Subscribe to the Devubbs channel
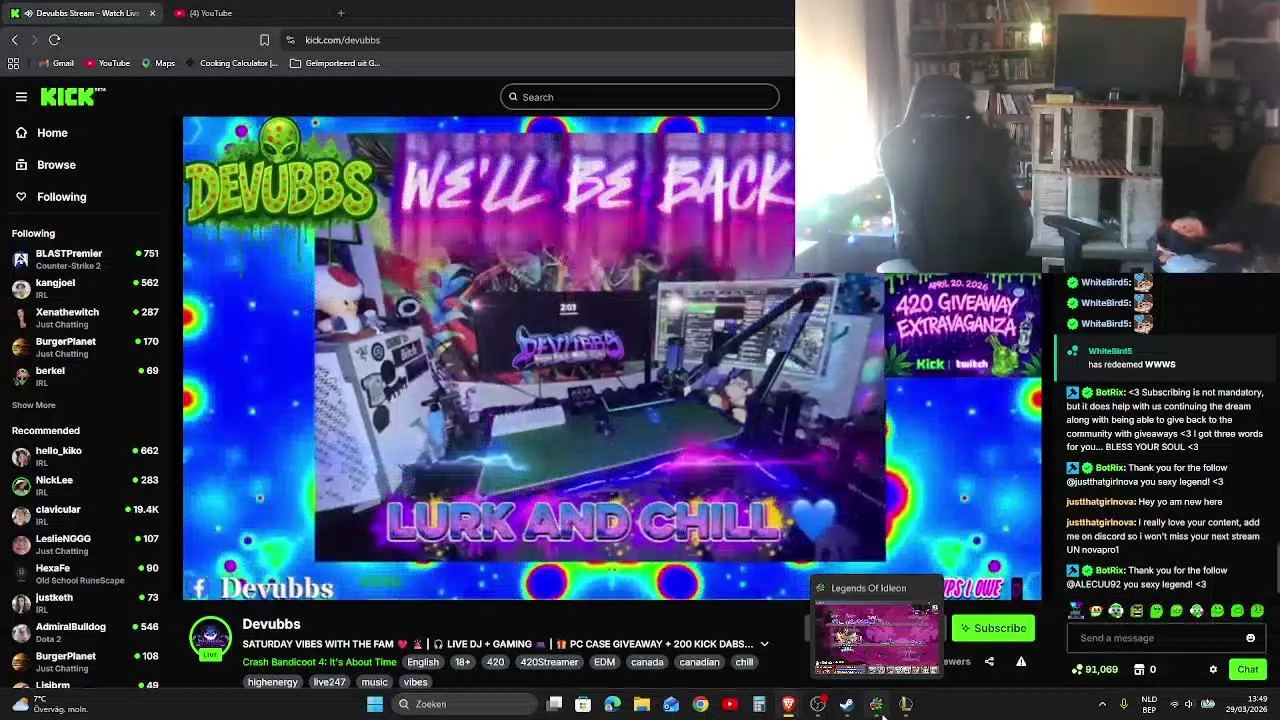The height and width of the screenshot is (720, 1280). (x=993, y=628)
